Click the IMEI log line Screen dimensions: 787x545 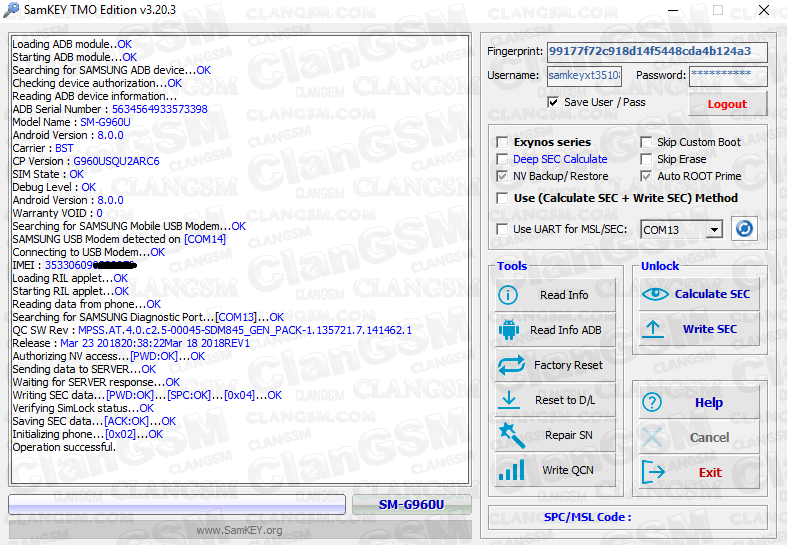pos(74,265)
